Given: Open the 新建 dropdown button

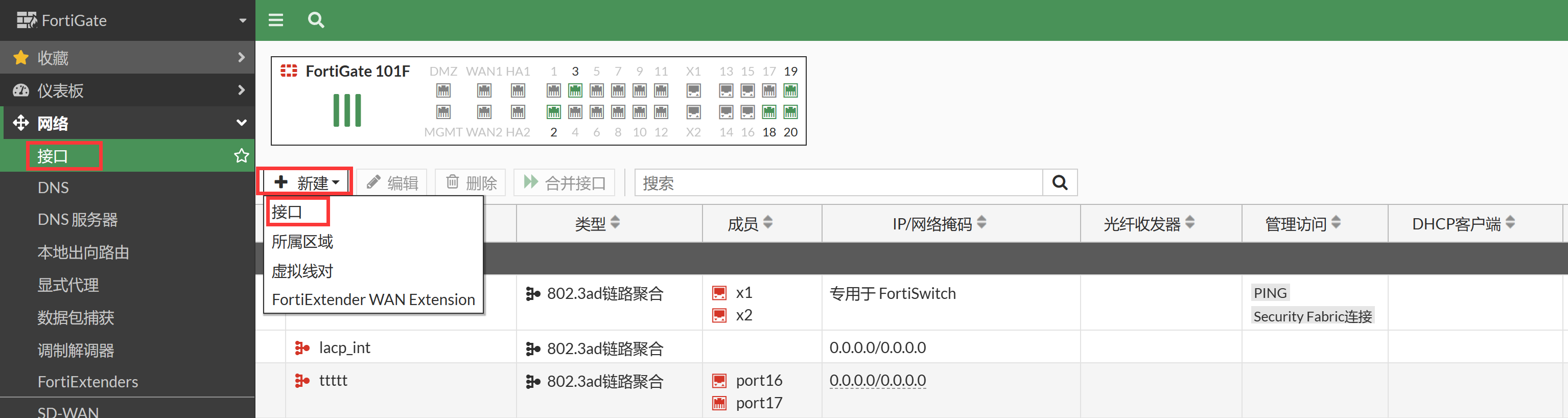Looking at the screenshot, I should tap(306, 182).
